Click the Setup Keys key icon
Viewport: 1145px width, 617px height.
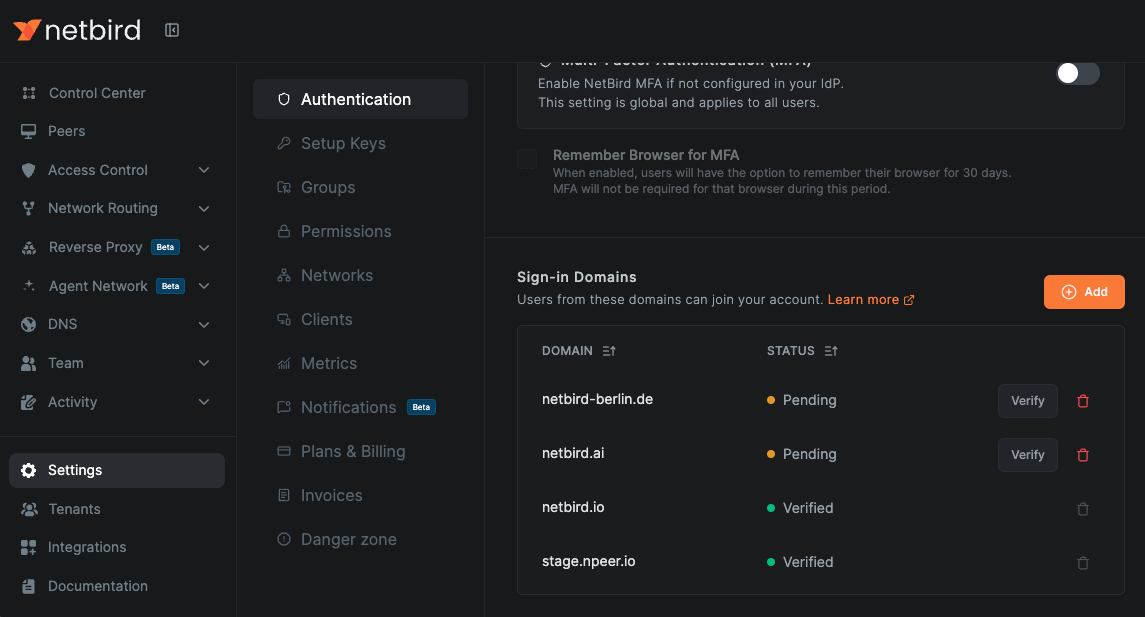284,143
